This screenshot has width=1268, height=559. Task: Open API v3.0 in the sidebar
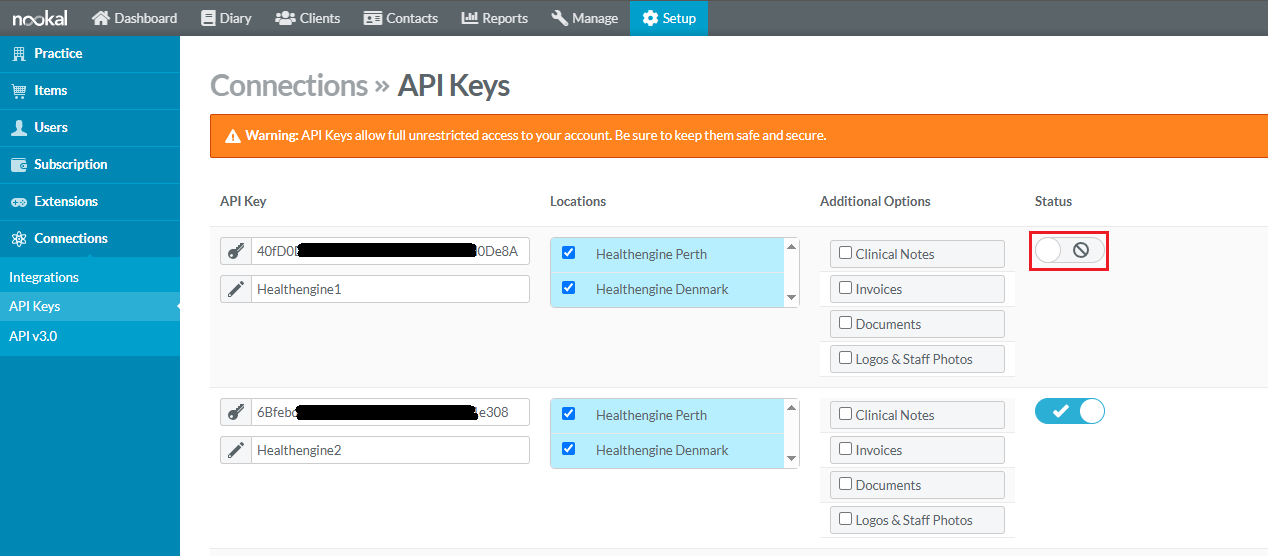(x=33, y=336)
